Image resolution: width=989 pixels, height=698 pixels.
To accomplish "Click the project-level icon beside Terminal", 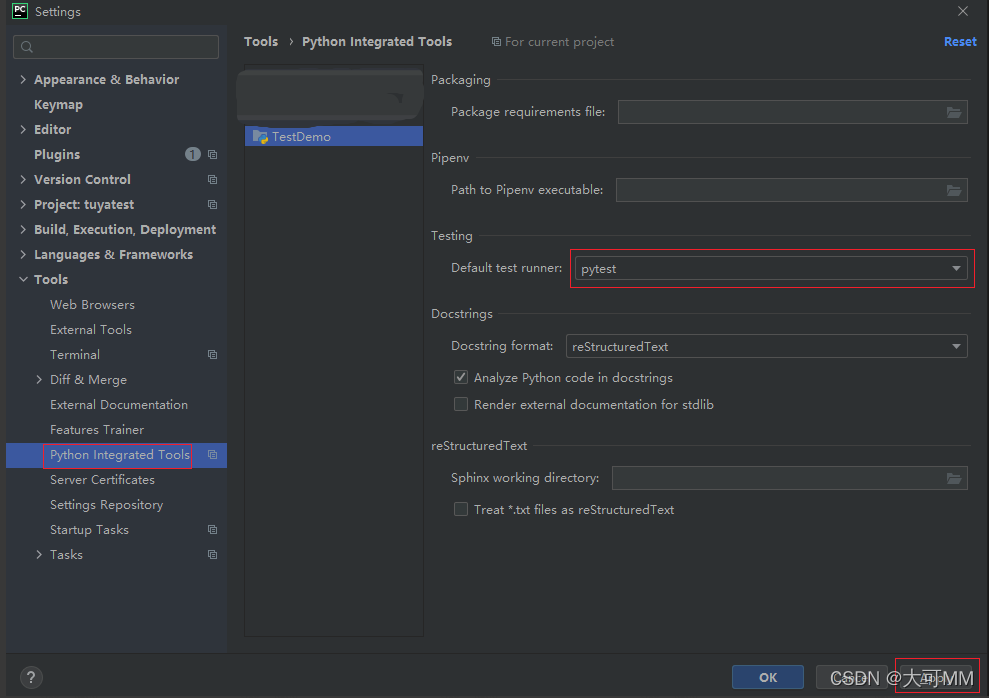I will (213, 355).
